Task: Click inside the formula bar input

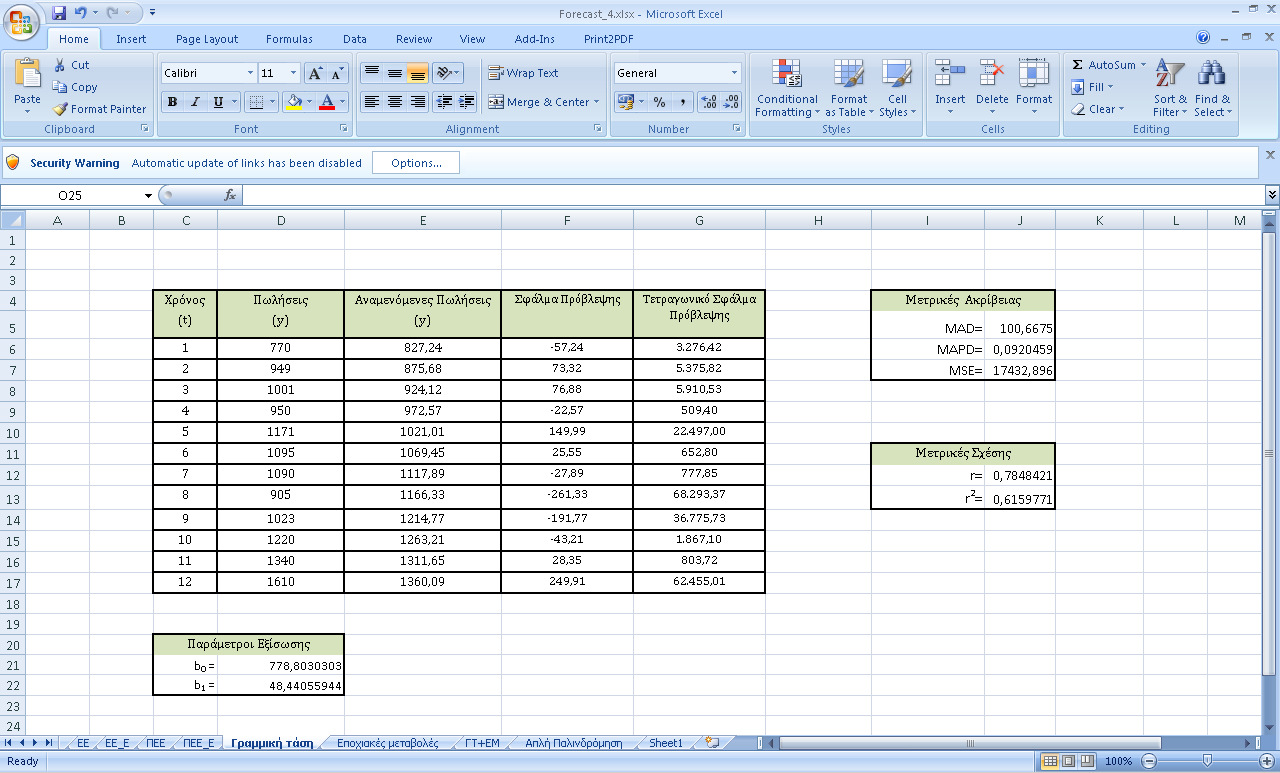Action: (752, 195)
